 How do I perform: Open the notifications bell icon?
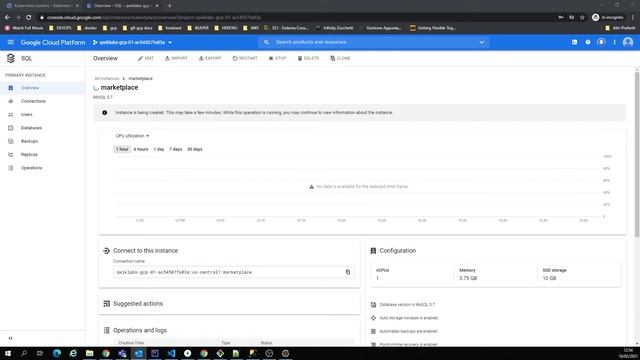coord(601,42)
